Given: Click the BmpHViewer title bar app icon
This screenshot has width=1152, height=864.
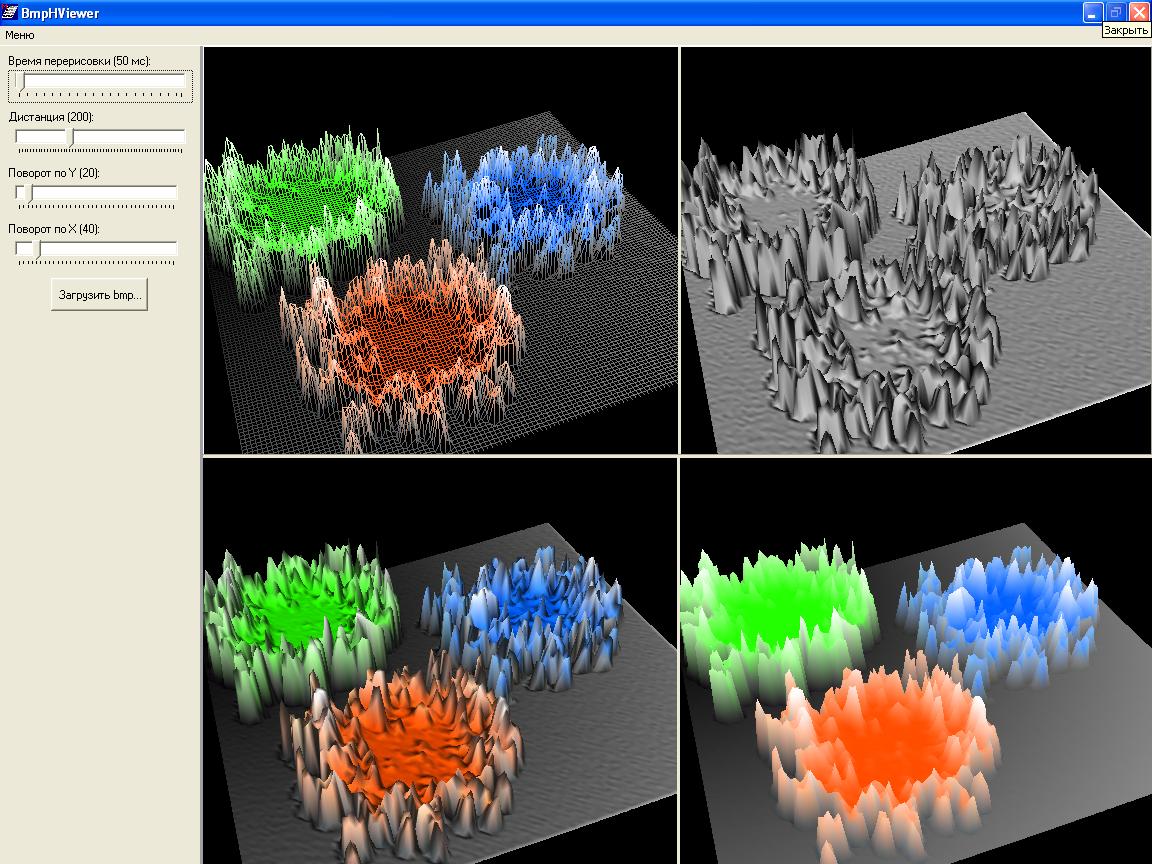Looking at the screenshot, I should click(x=10, y=12).
